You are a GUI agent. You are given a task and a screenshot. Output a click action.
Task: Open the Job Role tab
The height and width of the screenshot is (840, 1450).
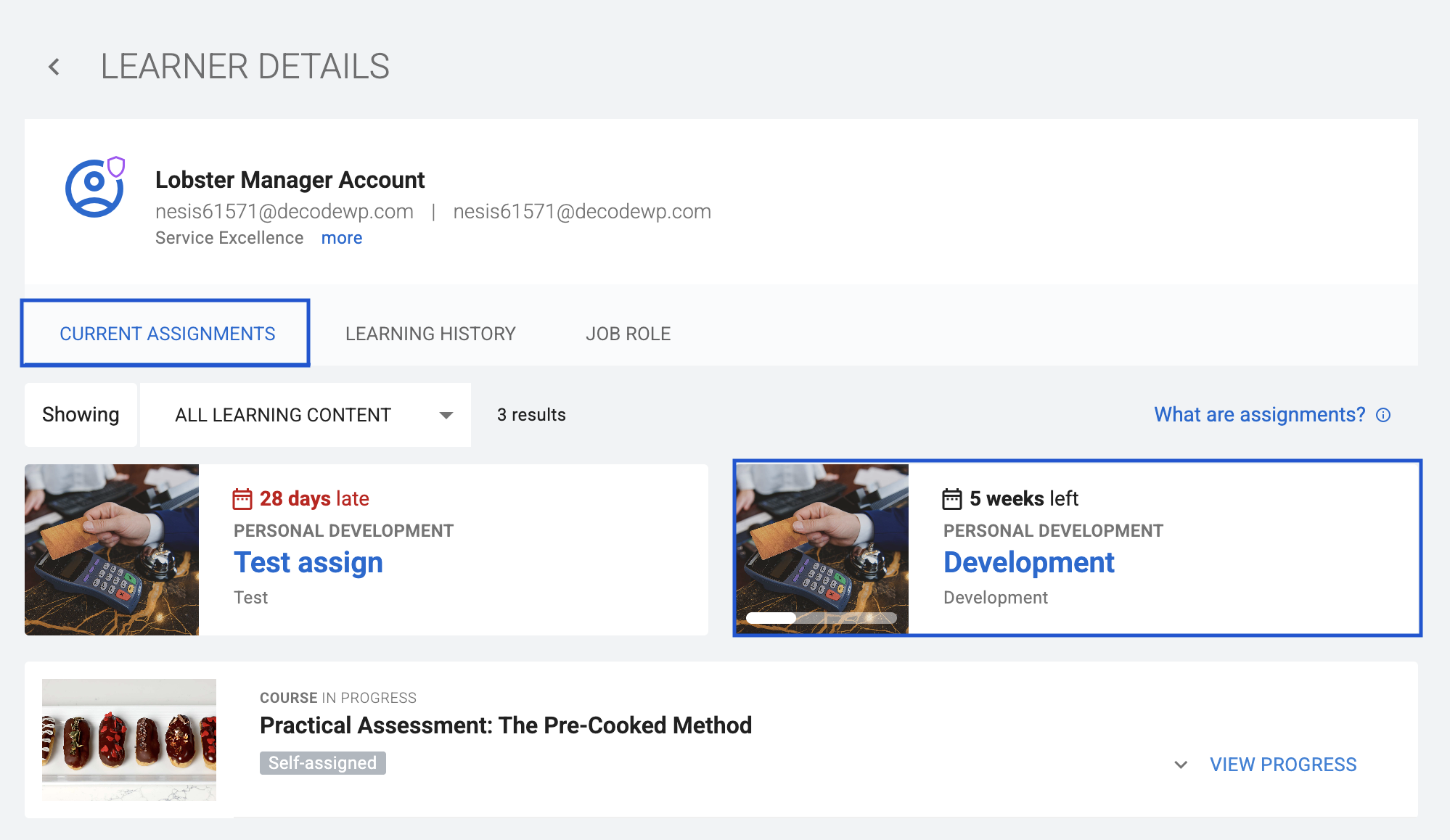[628, 334]
